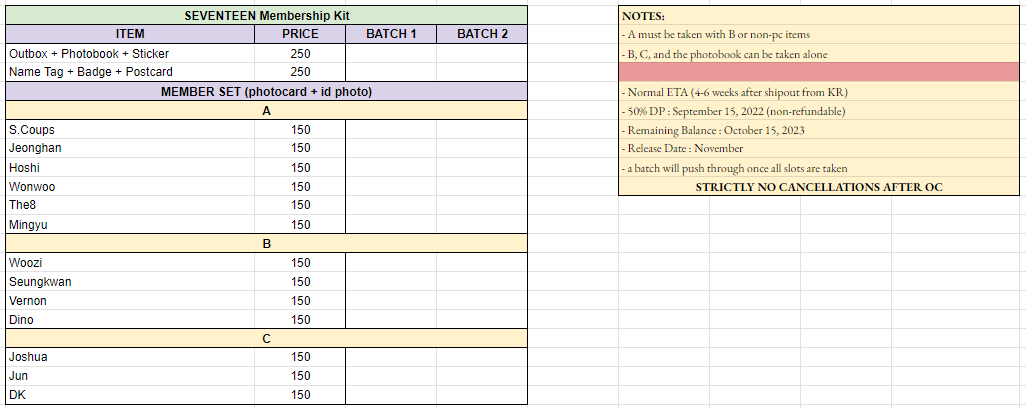Select the BATCH 2 header cell

coord(482,34)
